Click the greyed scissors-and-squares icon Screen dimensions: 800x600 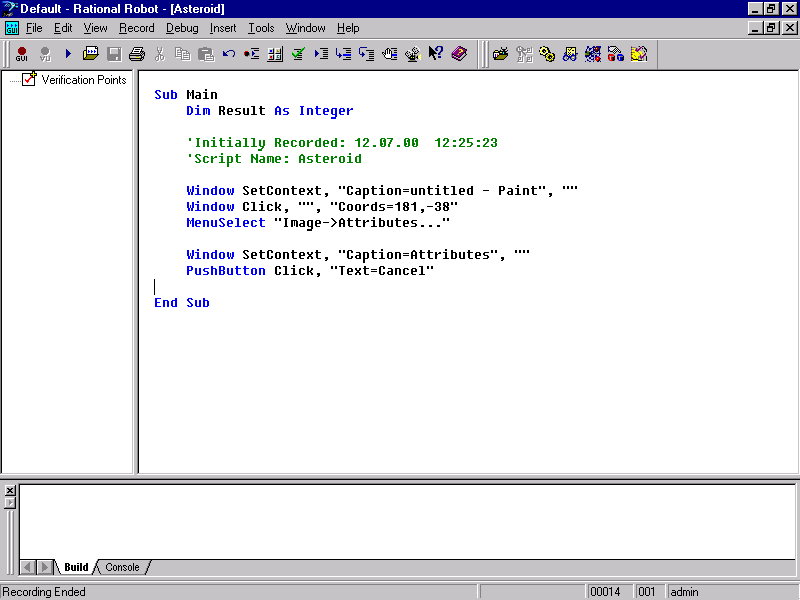click(524, 54)
